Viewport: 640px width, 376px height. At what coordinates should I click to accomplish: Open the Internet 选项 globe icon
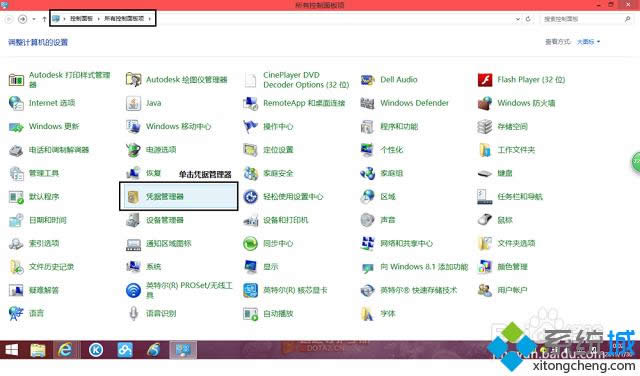[x=16, y=103]
